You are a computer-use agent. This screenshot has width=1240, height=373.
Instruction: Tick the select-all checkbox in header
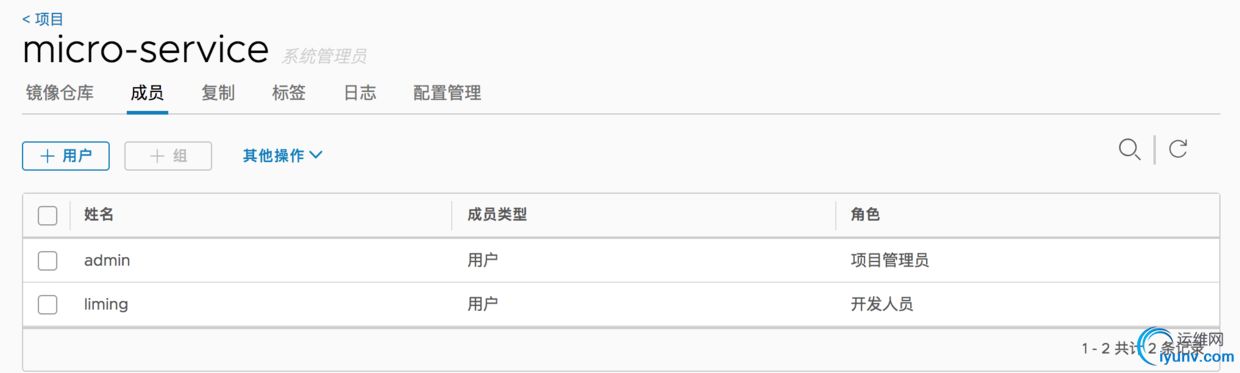point(47,215)
